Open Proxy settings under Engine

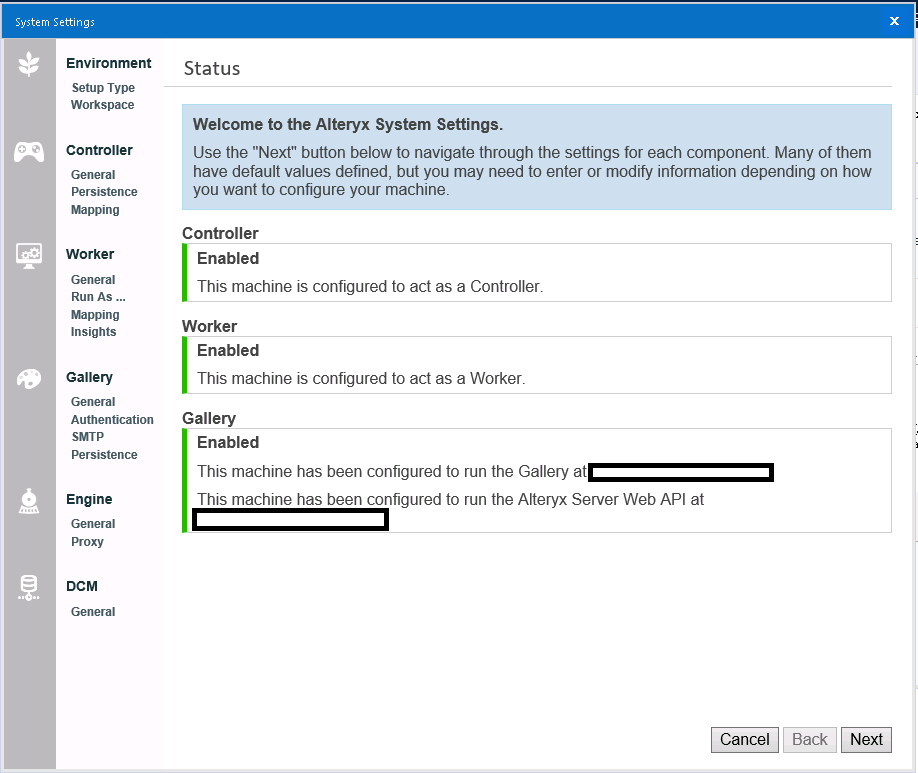pyautogui.click(x=87, y=541)
